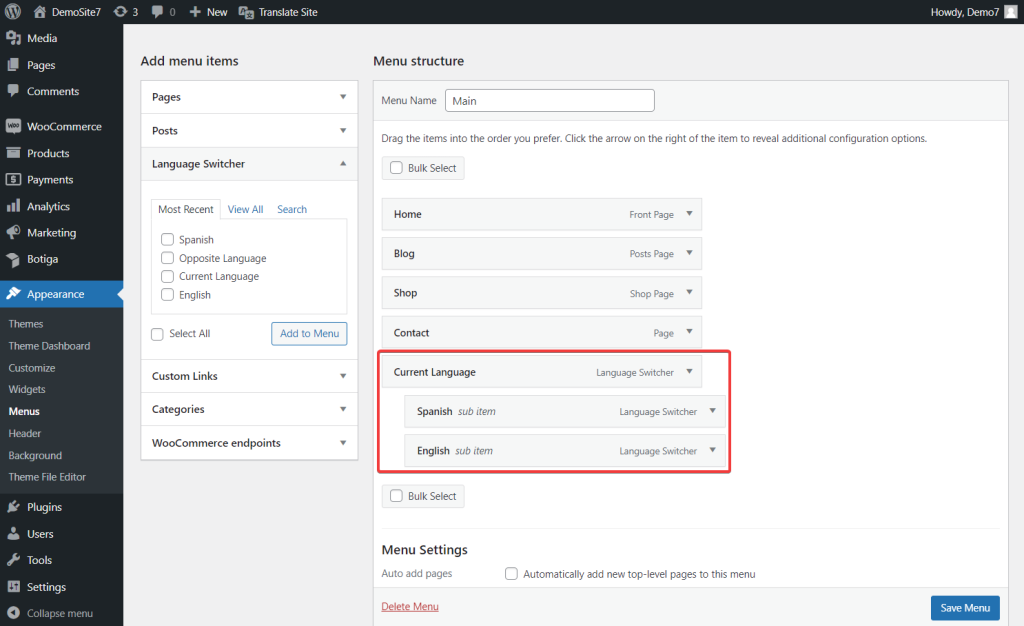The height and width of the screenshot is (626, 1024).
Task: Open the WordPress logo menu
Action: click(13, 12)
